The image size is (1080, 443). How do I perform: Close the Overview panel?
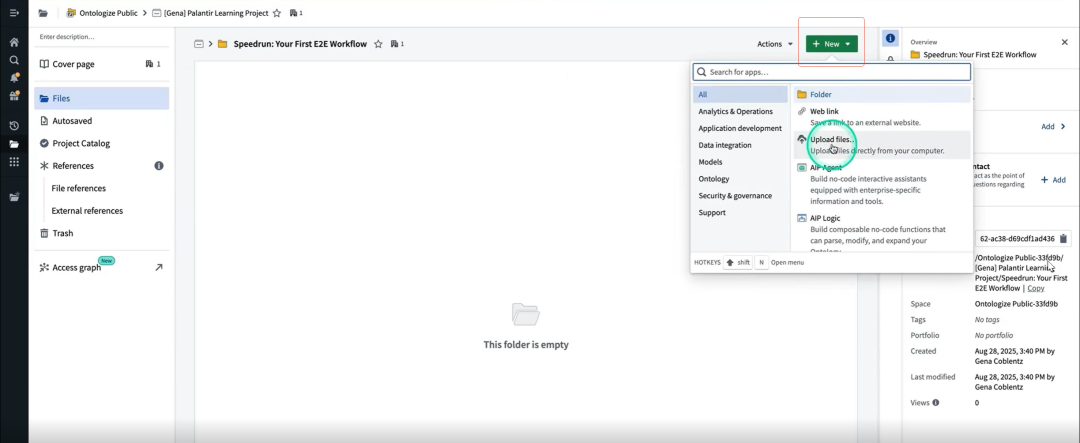(1066, 42)
